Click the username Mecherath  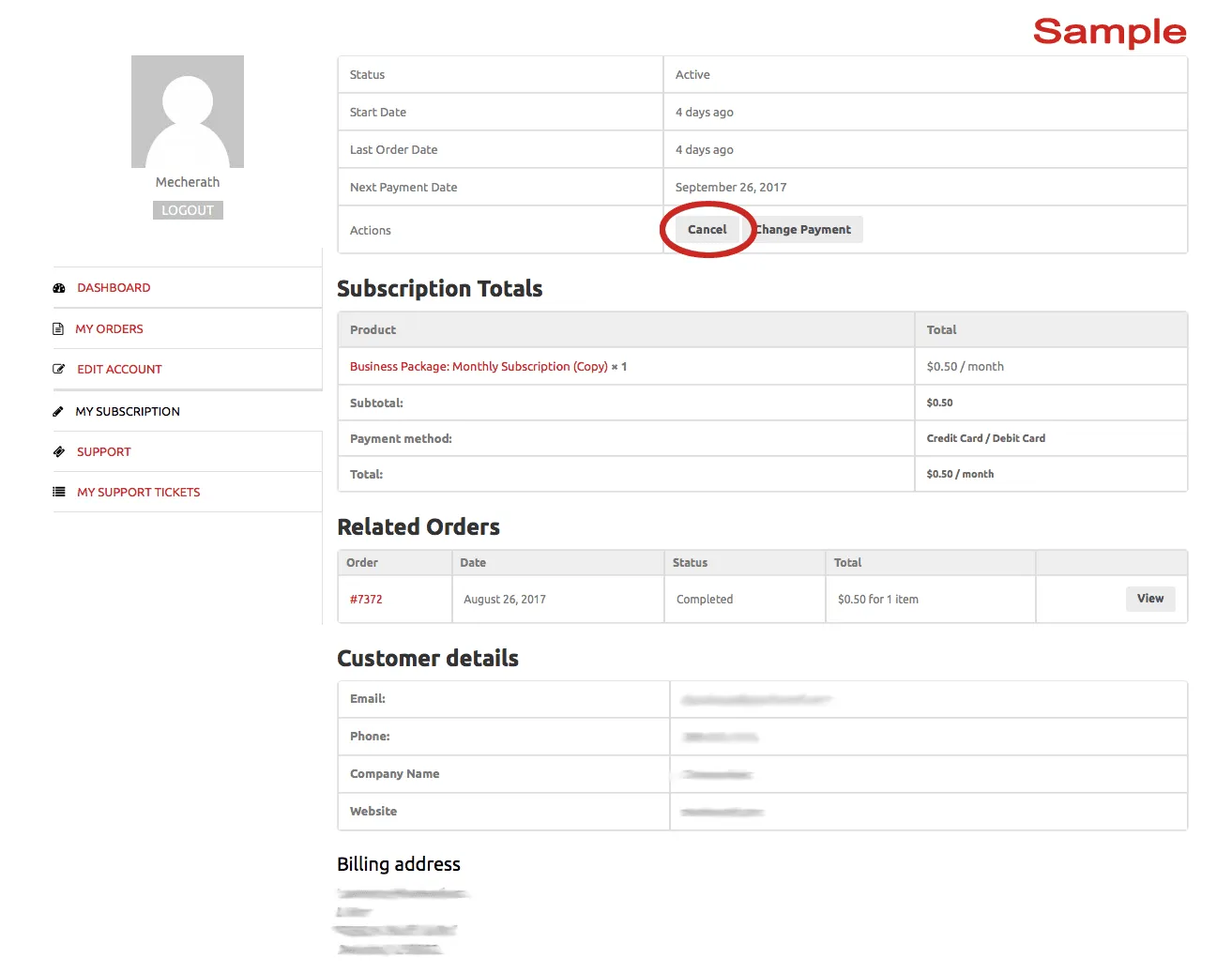click(188, 182)
